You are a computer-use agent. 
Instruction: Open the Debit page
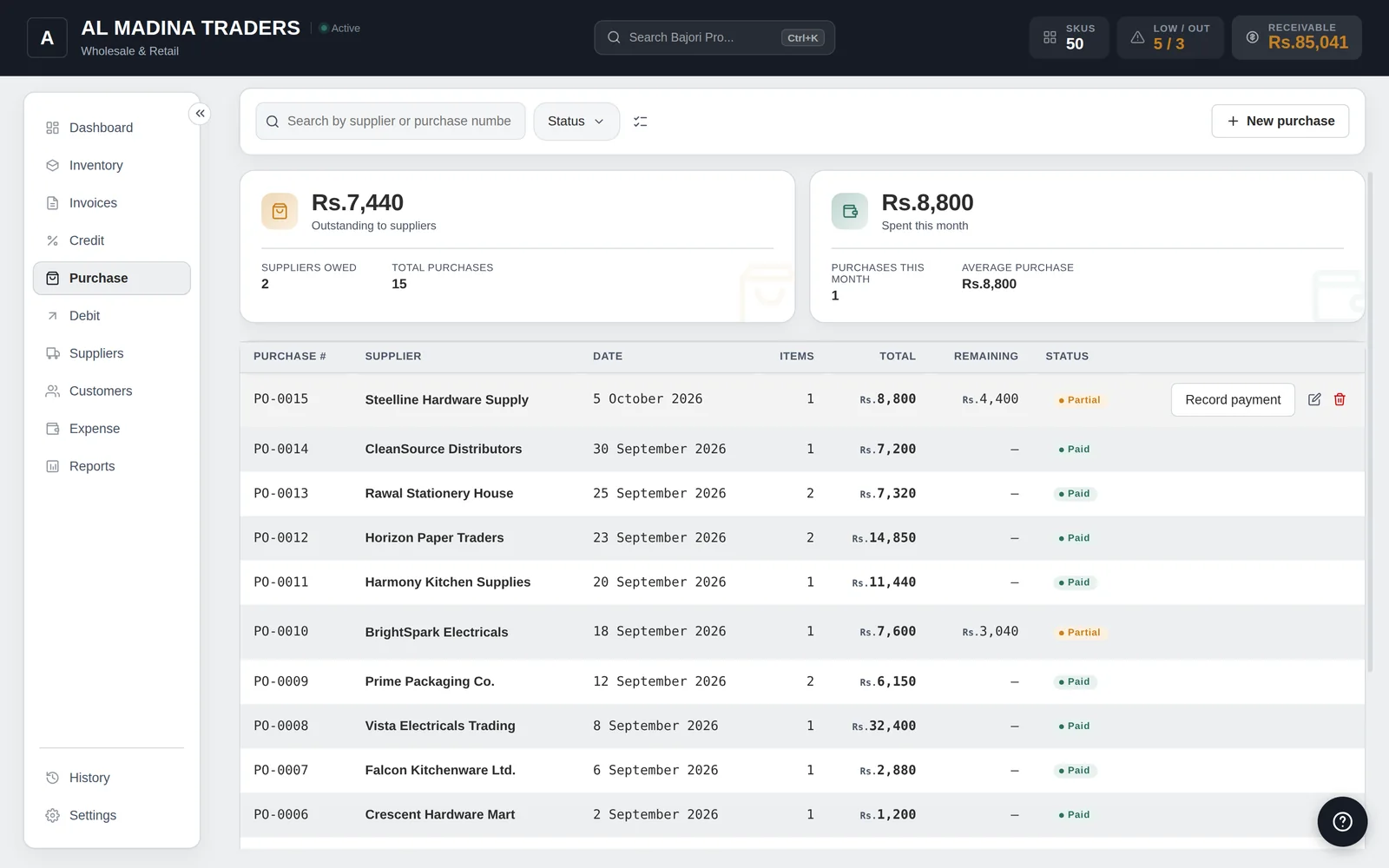click(x=112, y=316)
